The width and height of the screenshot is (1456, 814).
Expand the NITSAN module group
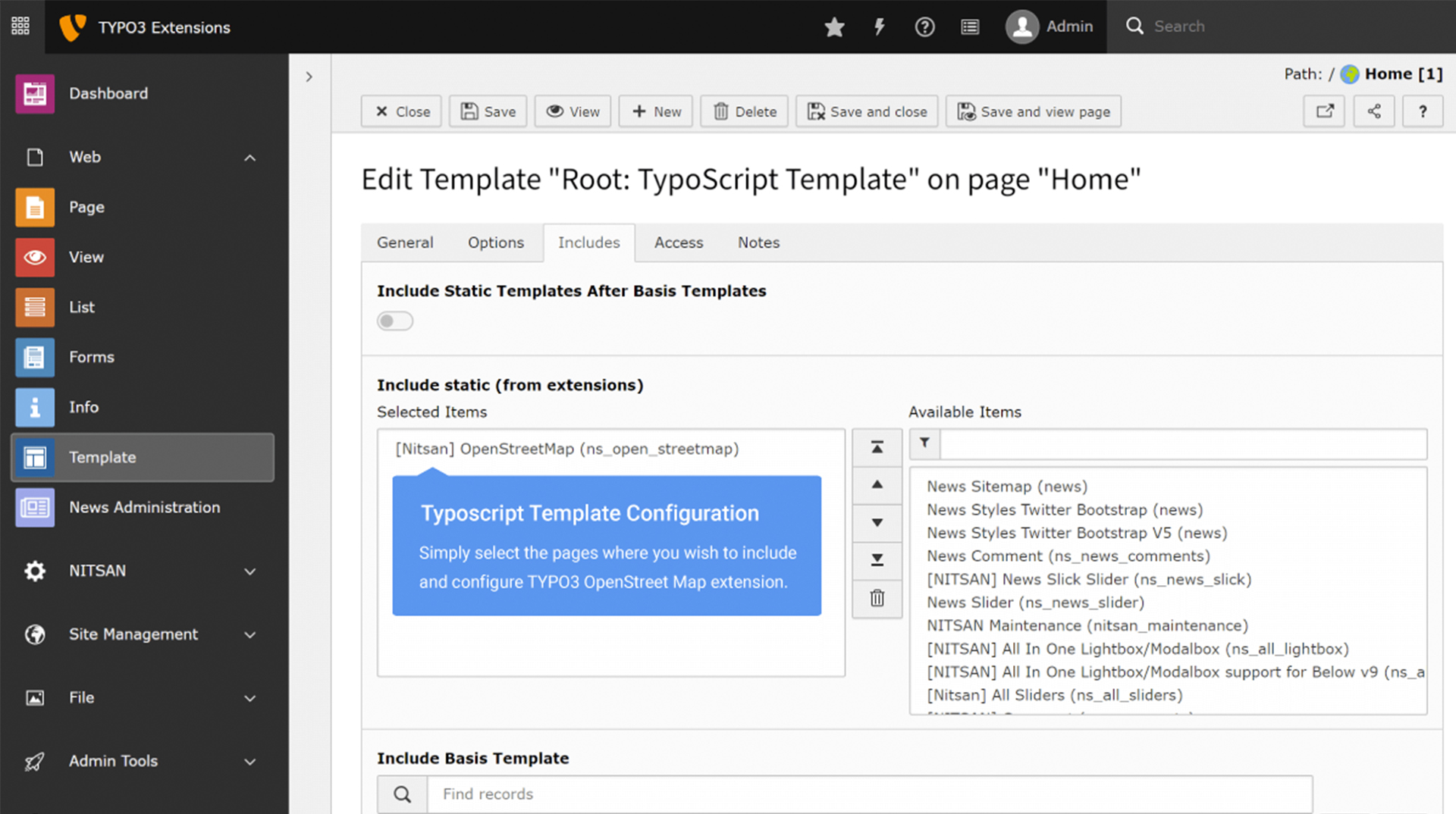[x=249, y=571]
